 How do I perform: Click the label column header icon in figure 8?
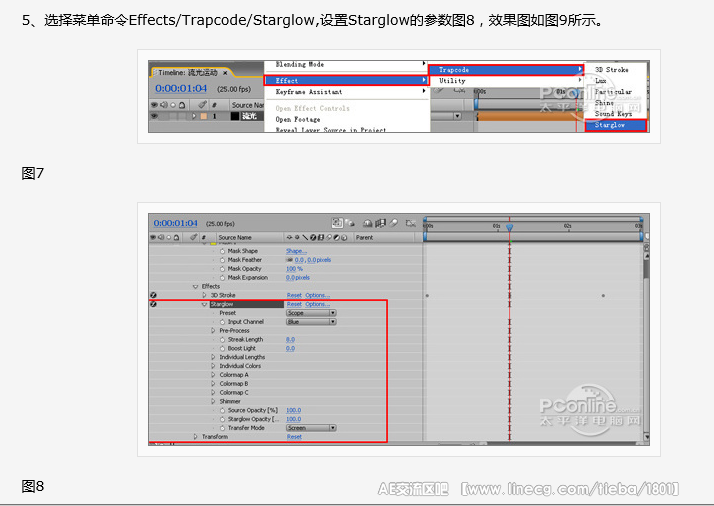(x=194, y=237)
